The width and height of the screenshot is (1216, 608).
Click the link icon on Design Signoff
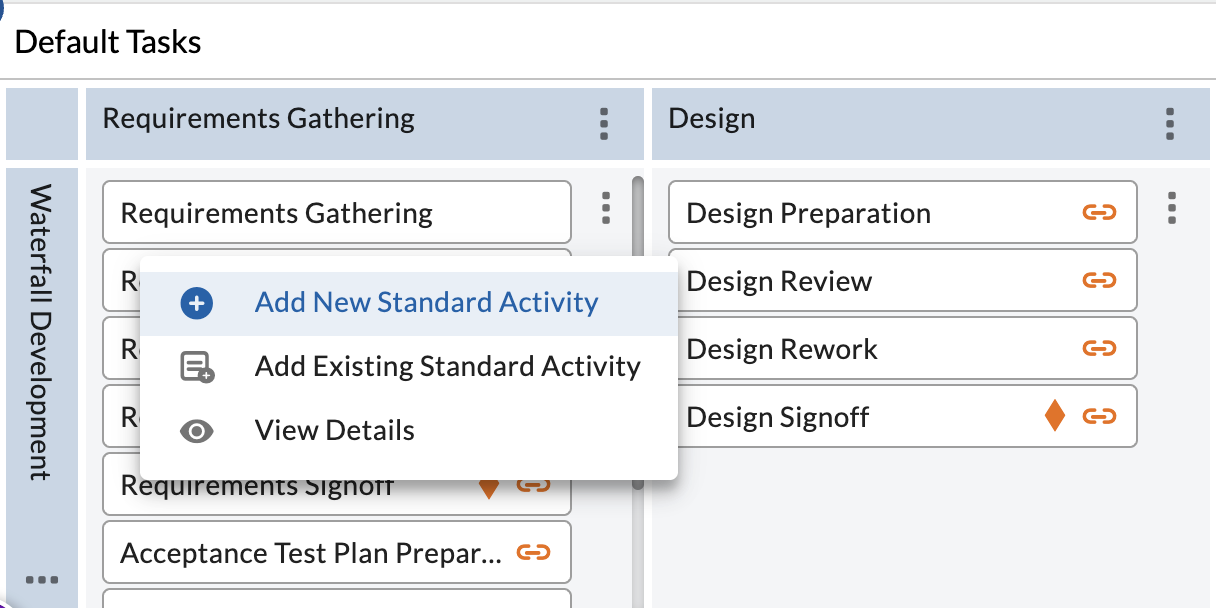[1099, 416]
